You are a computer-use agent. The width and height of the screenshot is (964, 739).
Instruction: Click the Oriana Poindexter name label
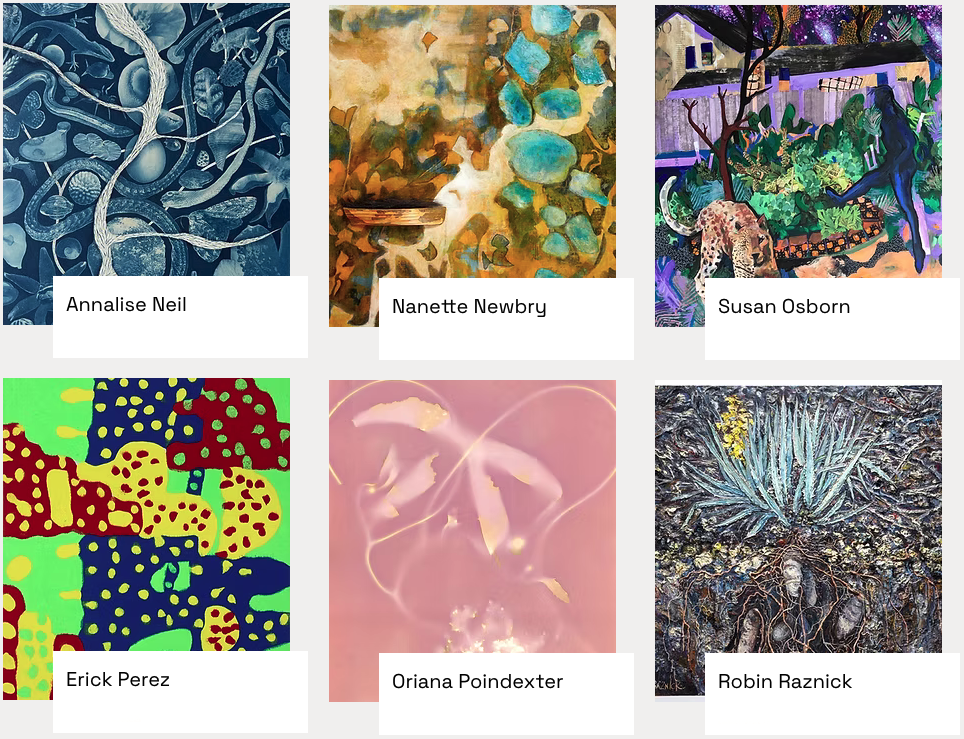click(x=477, y=681)
